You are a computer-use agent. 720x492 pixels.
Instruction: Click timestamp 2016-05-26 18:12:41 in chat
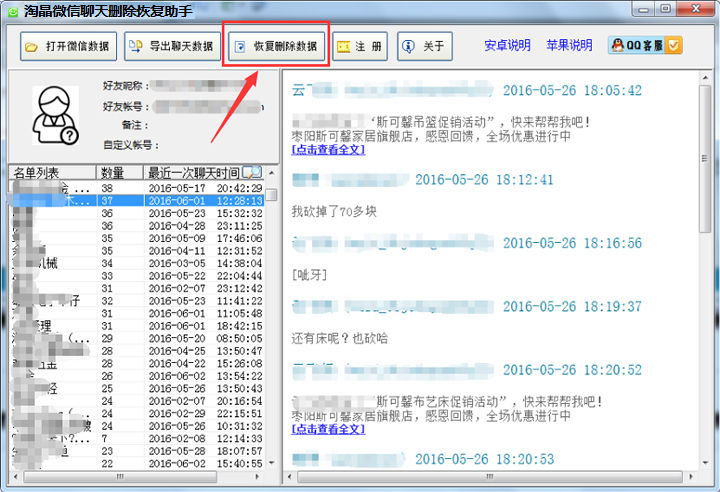tap(484, 180)
